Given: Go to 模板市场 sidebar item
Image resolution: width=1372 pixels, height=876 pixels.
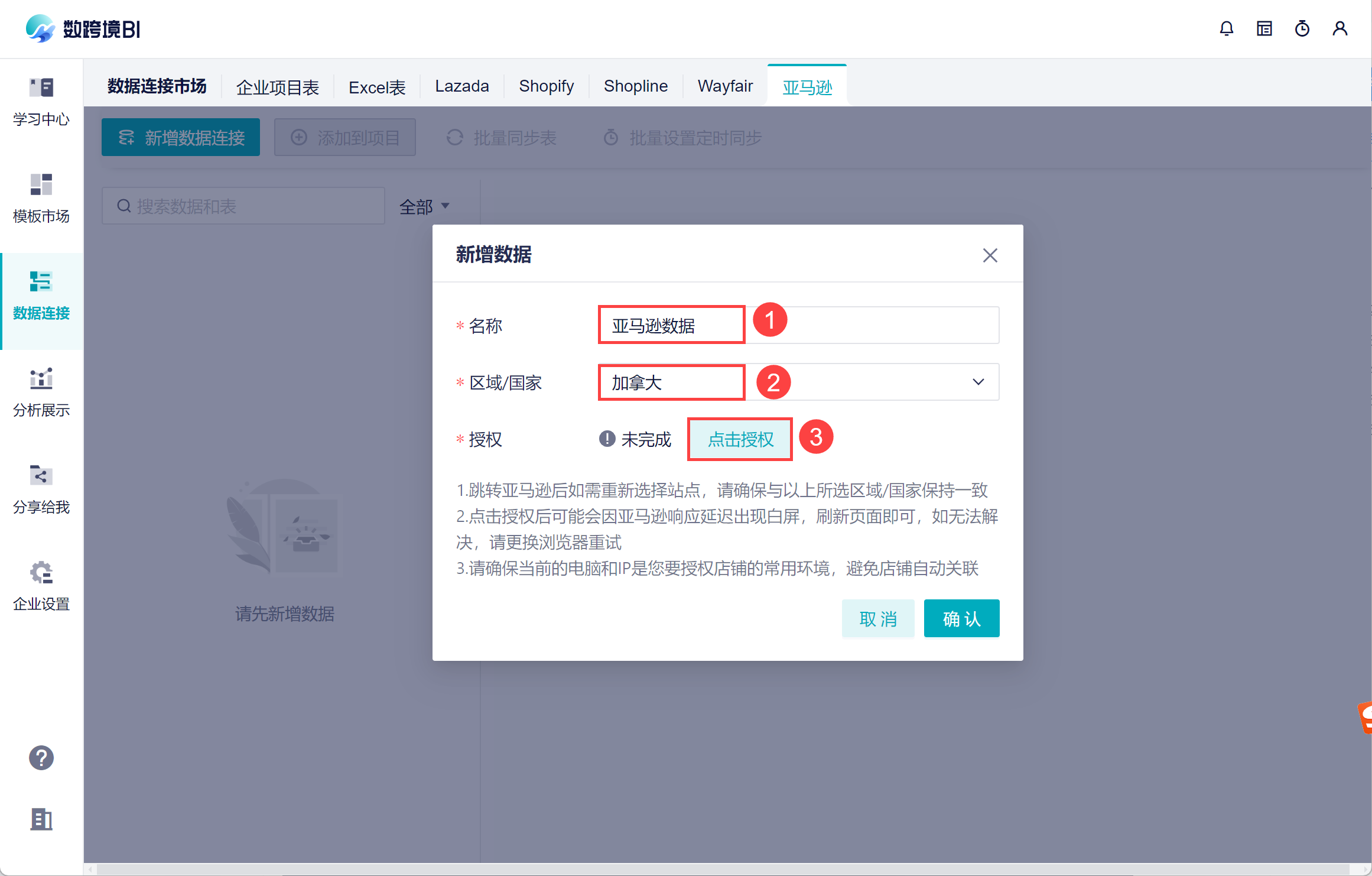Looking at the screenshot, I should point(41,199).
